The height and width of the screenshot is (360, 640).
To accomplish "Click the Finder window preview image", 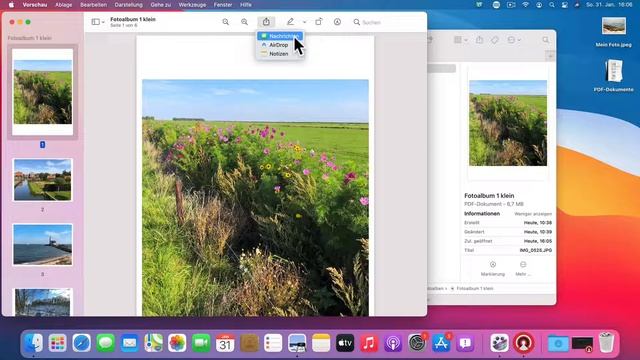I will coord(508,123).
